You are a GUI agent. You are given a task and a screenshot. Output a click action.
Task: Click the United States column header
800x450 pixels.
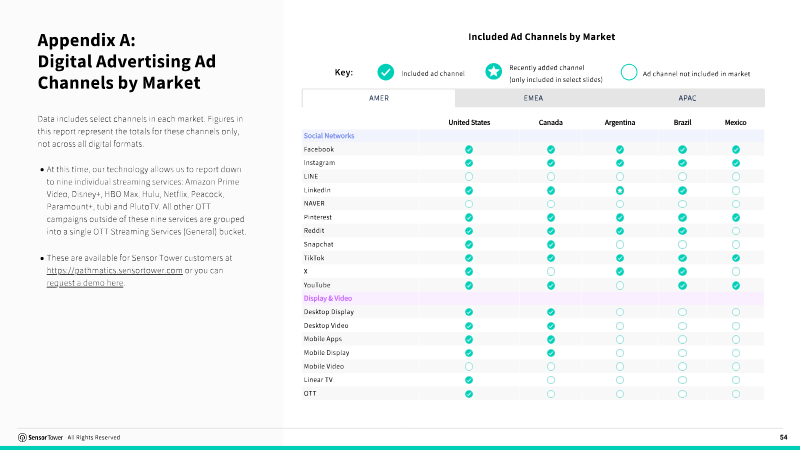[x=469, y=122]
